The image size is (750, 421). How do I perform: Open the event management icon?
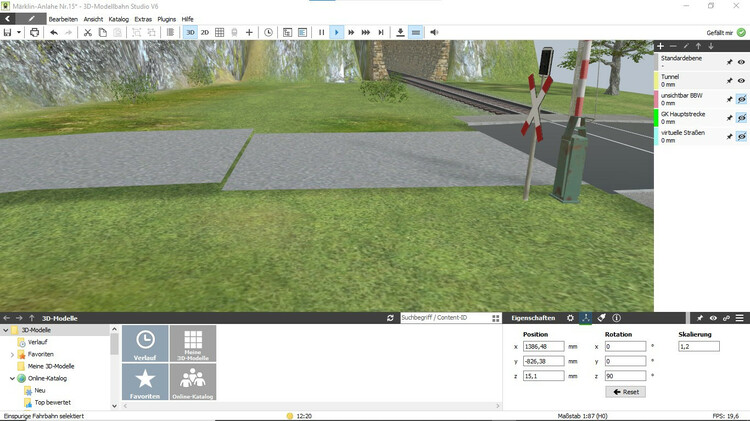point(287,33)
